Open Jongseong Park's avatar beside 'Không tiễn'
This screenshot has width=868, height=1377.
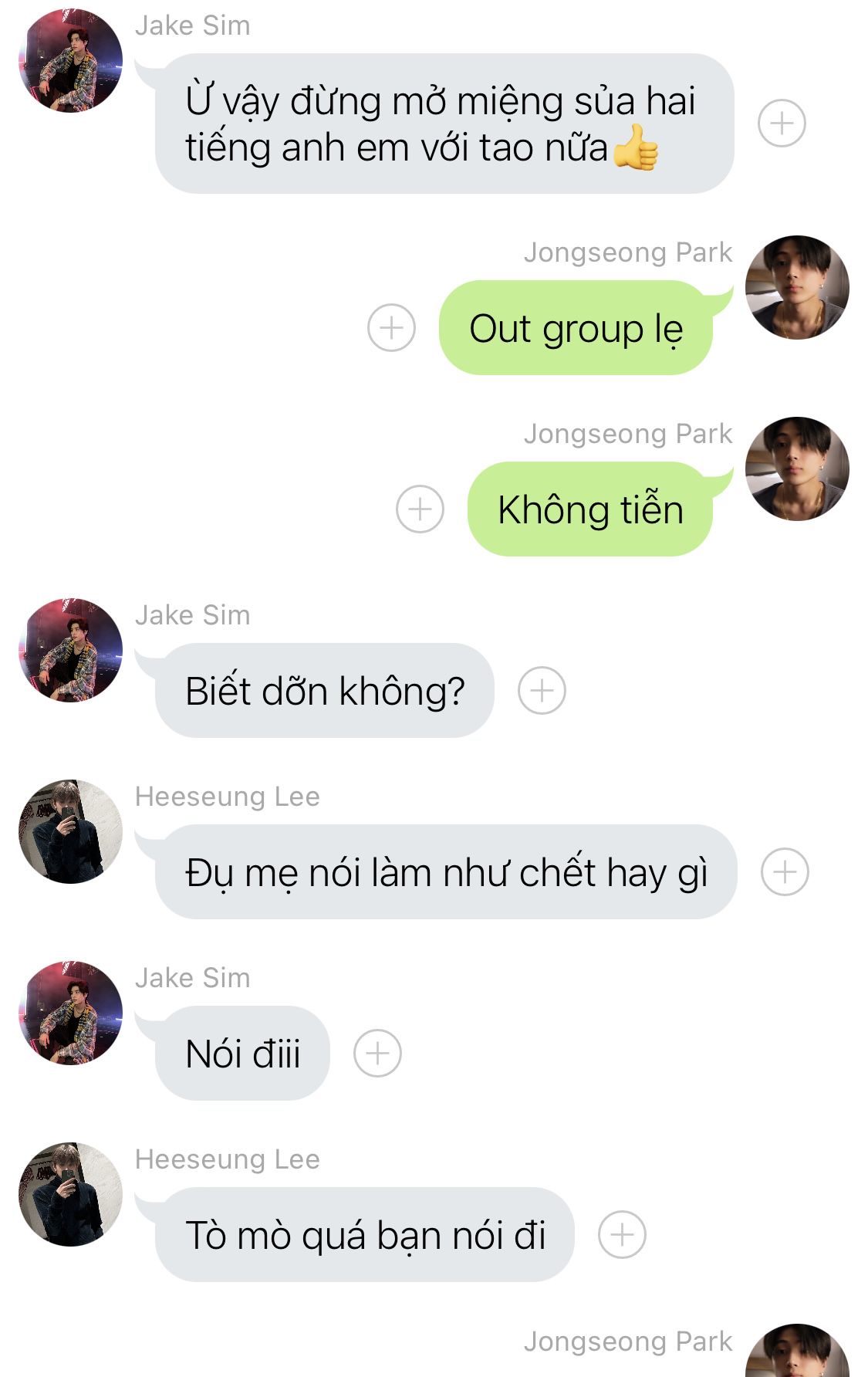pos(797,469)
